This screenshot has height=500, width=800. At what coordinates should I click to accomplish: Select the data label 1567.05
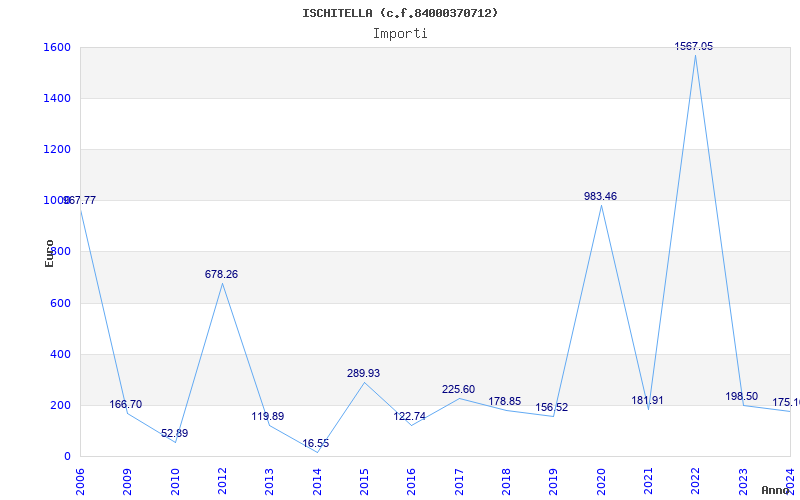[x=694, y=46]
